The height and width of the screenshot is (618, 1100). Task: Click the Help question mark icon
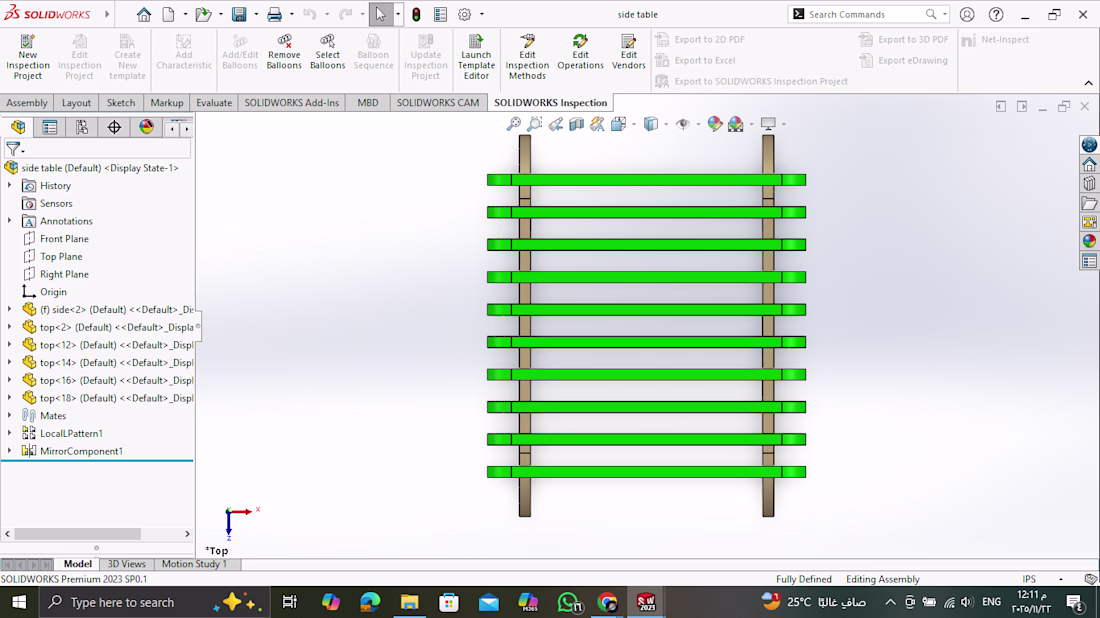(995, 14)
